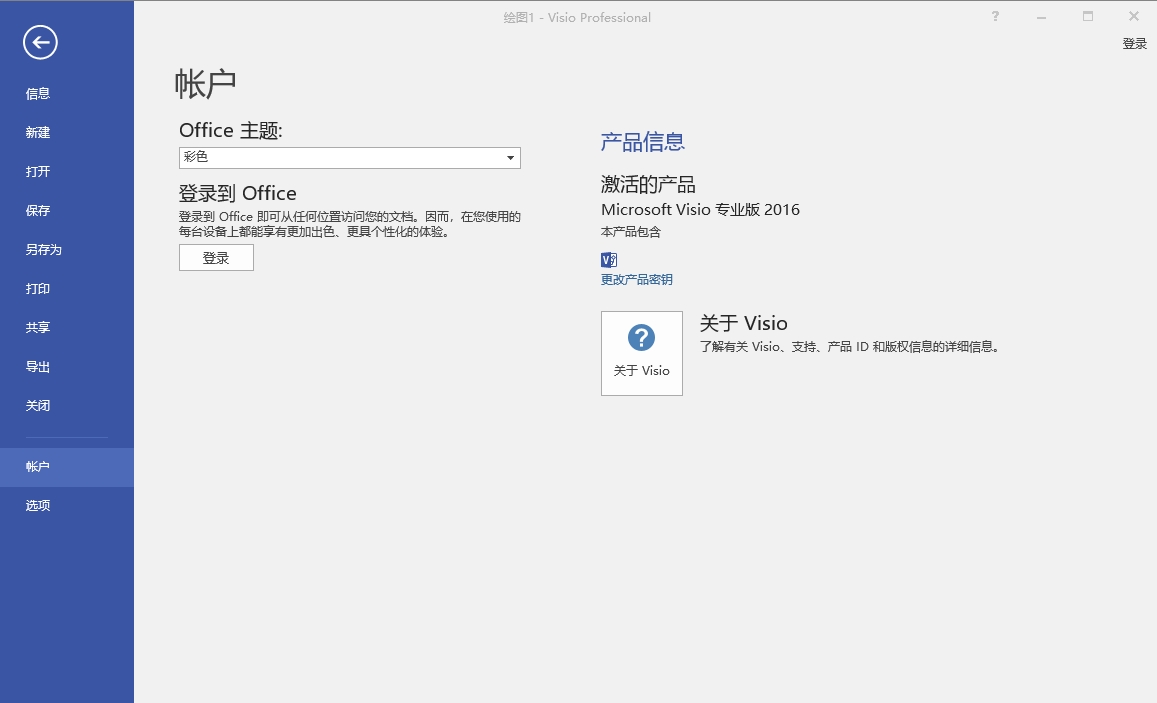Click the back arrow icon
This screenshot has height=703, width=1157.
tap(41, 42)
